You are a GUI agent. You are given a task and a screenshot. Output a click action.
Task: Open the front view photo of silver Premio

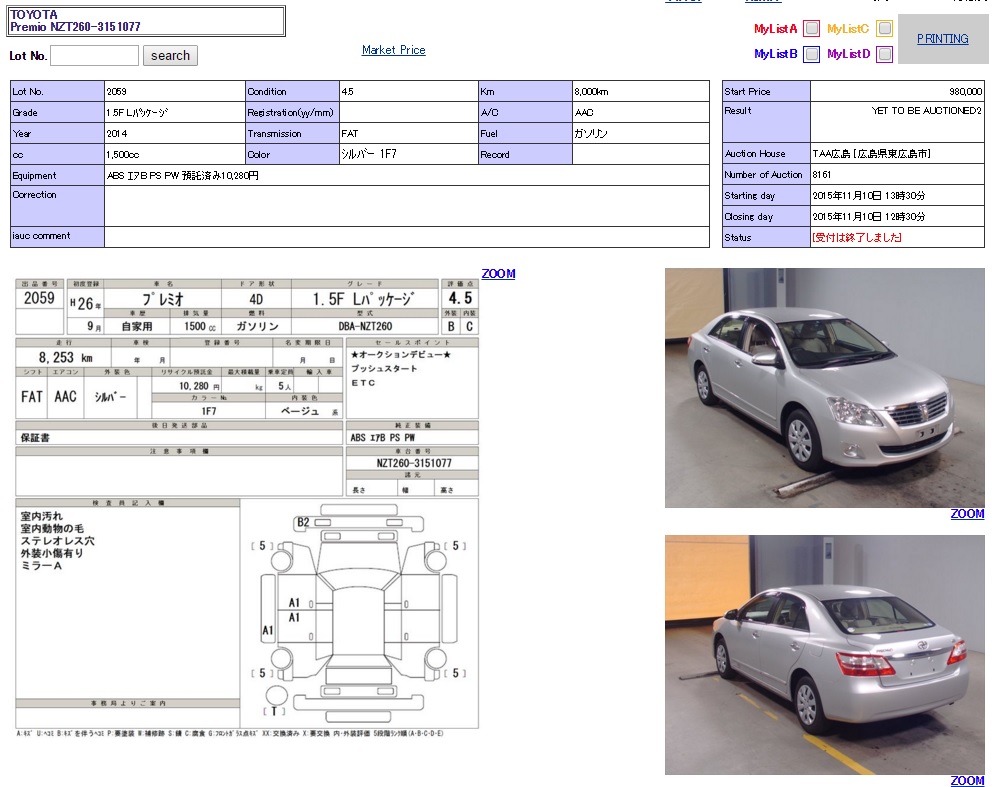click(x=824, y=388)
